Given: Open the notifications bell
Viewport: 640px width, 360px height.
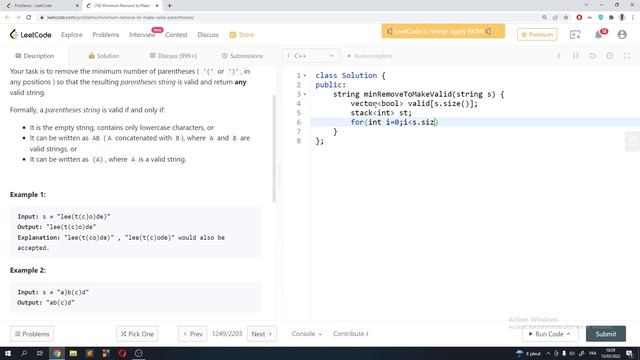Looking at the screenshot, I should coord(599,35).
